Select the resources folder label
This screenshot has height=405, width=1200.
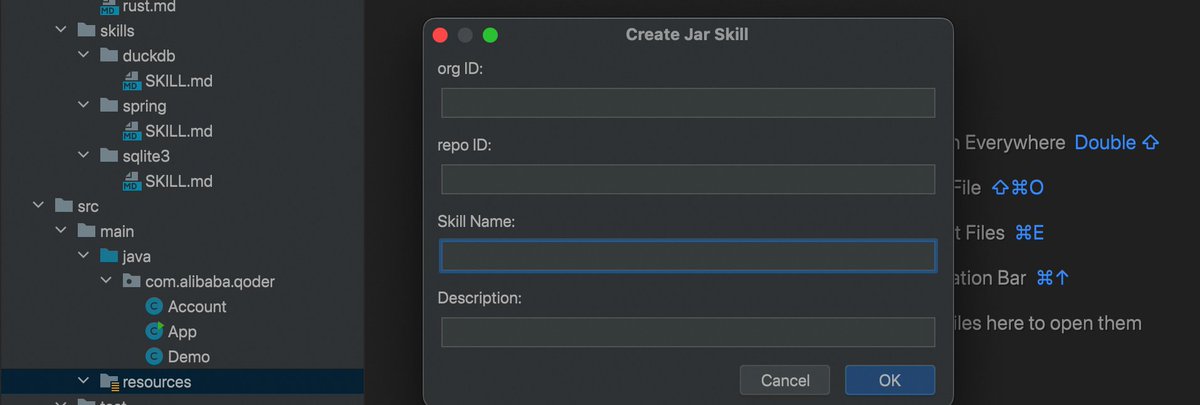(x=157, y=382)
